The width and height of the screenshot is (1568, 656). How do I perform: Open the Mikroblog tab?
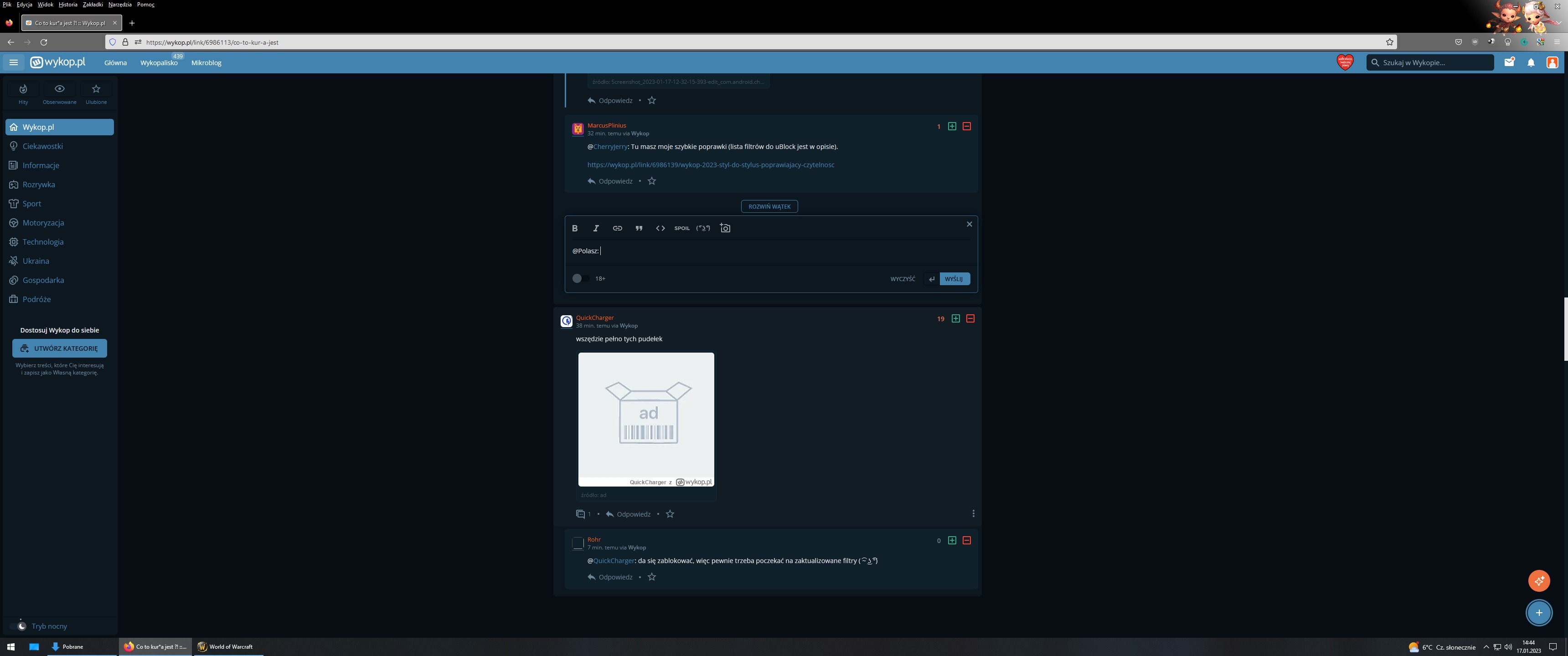tap(206, 63)
